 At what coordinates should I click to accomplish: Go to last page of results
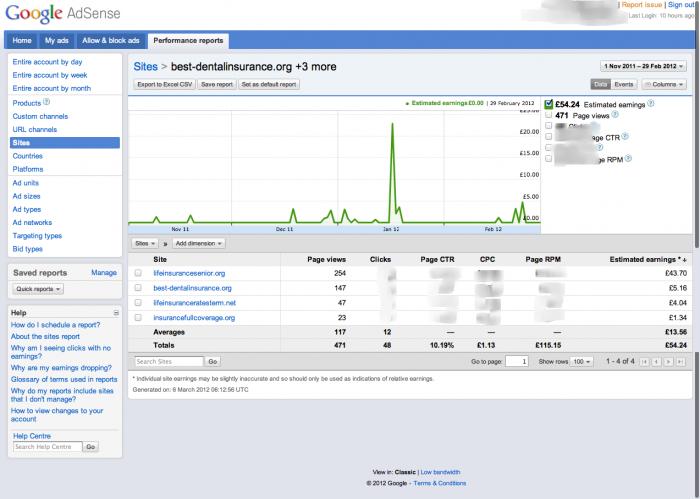coord(680,362)
